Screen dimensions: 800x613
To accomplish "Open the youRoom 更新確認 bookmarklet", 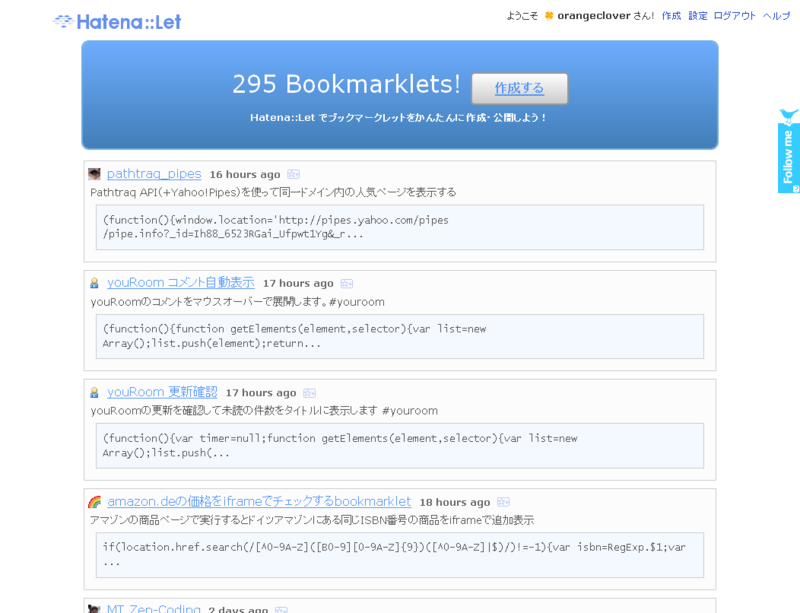I will pos(165,392).
